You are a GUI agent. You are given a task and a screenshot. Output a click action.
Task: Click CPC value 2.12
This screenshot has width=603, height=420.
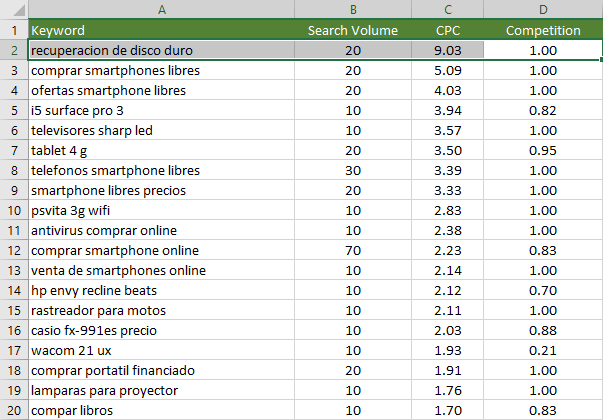point(448,290)
